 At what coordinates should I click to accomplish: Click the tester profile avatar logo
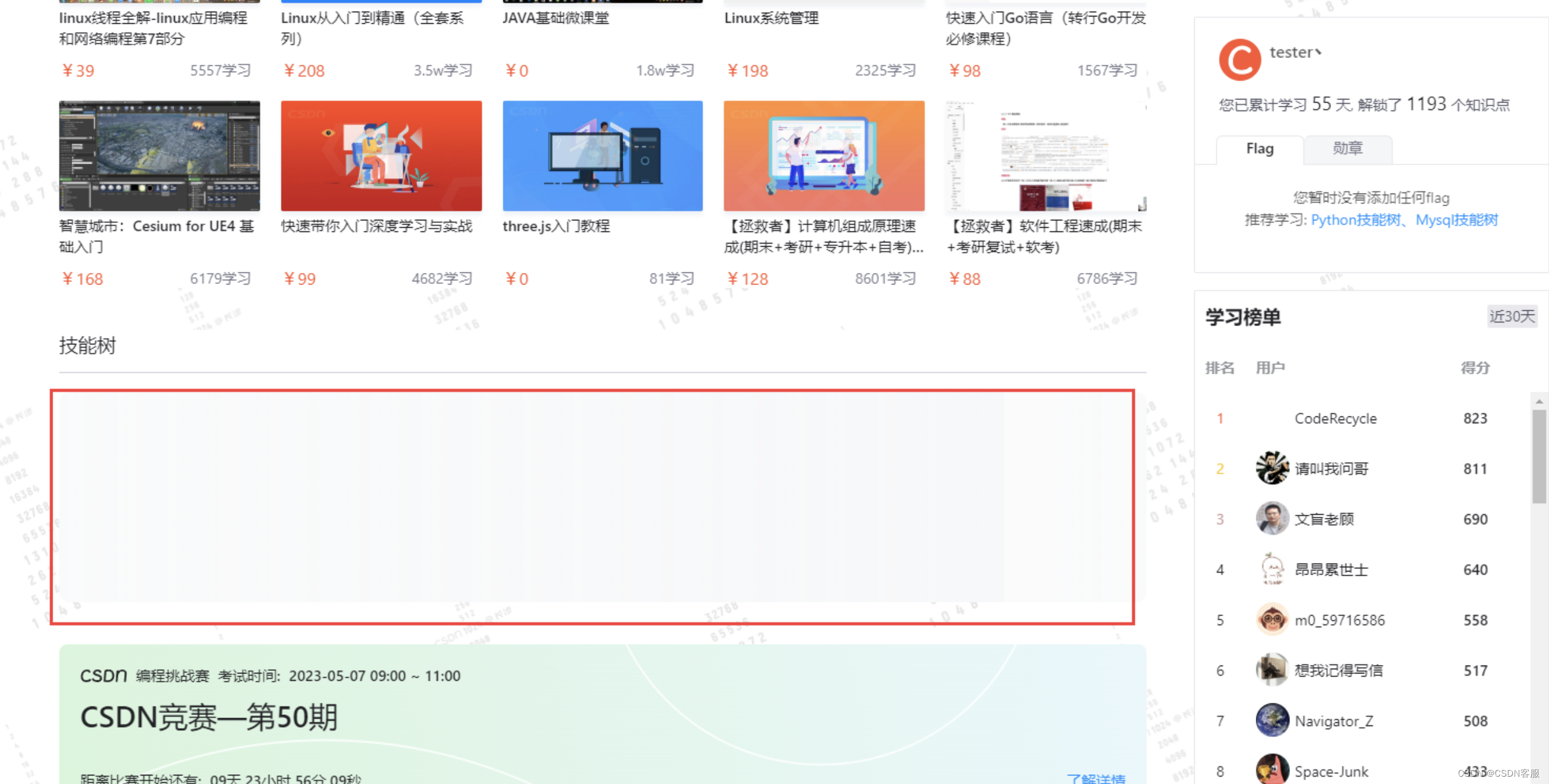coord(1239,60)
